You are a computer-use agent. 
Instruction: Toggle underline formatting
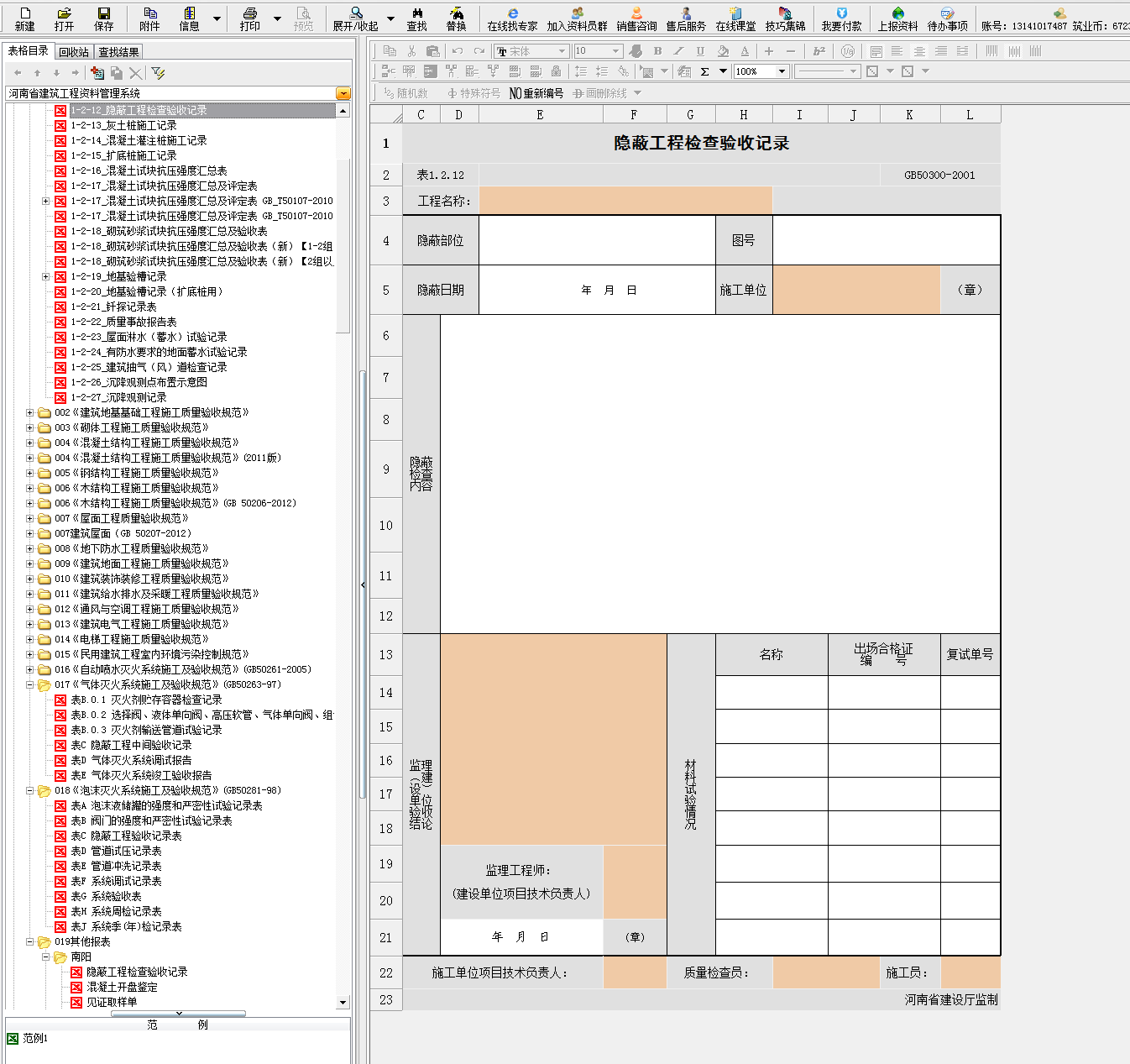[x=700, y=51]
